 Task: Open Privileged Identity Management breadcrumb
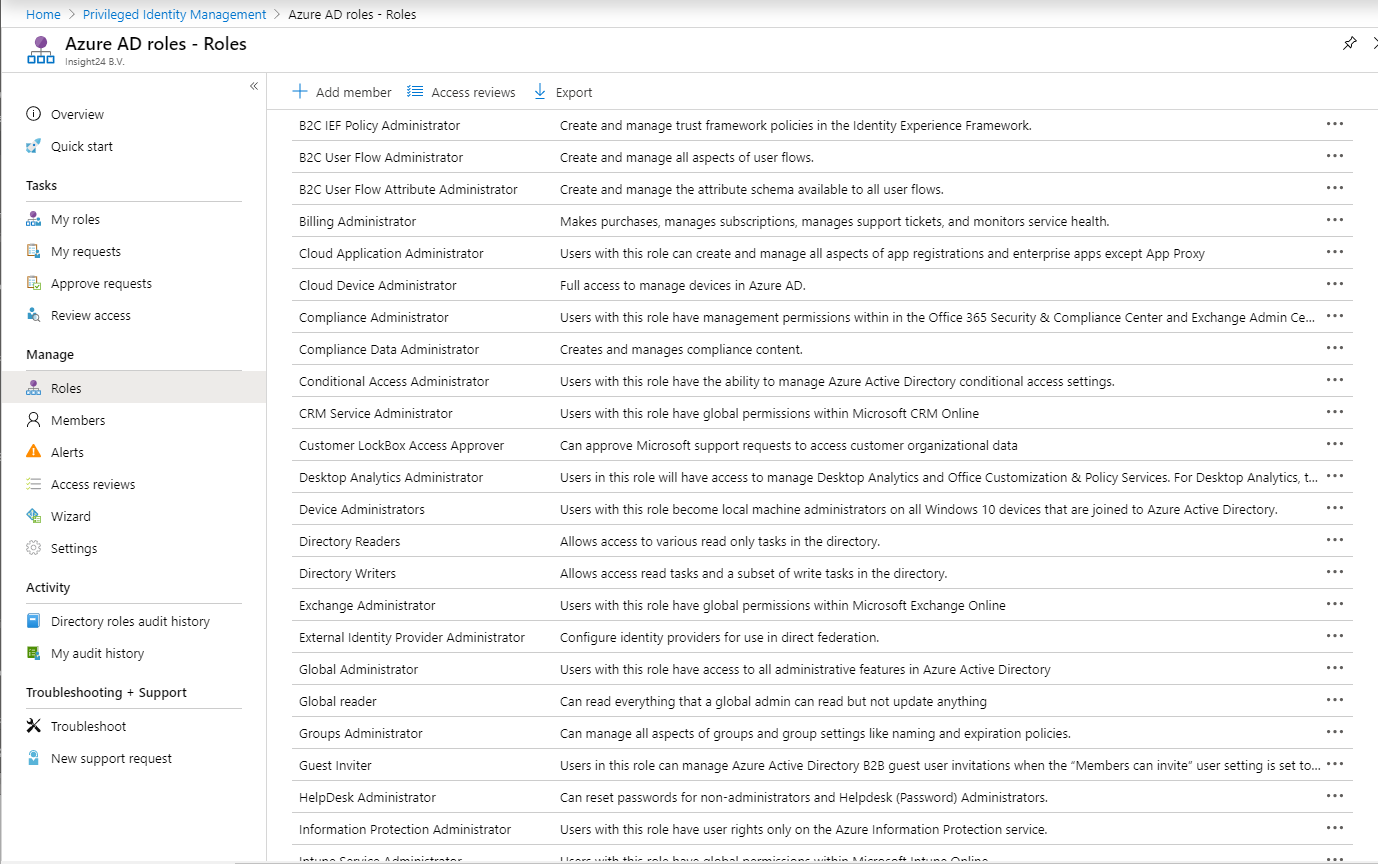174,14
